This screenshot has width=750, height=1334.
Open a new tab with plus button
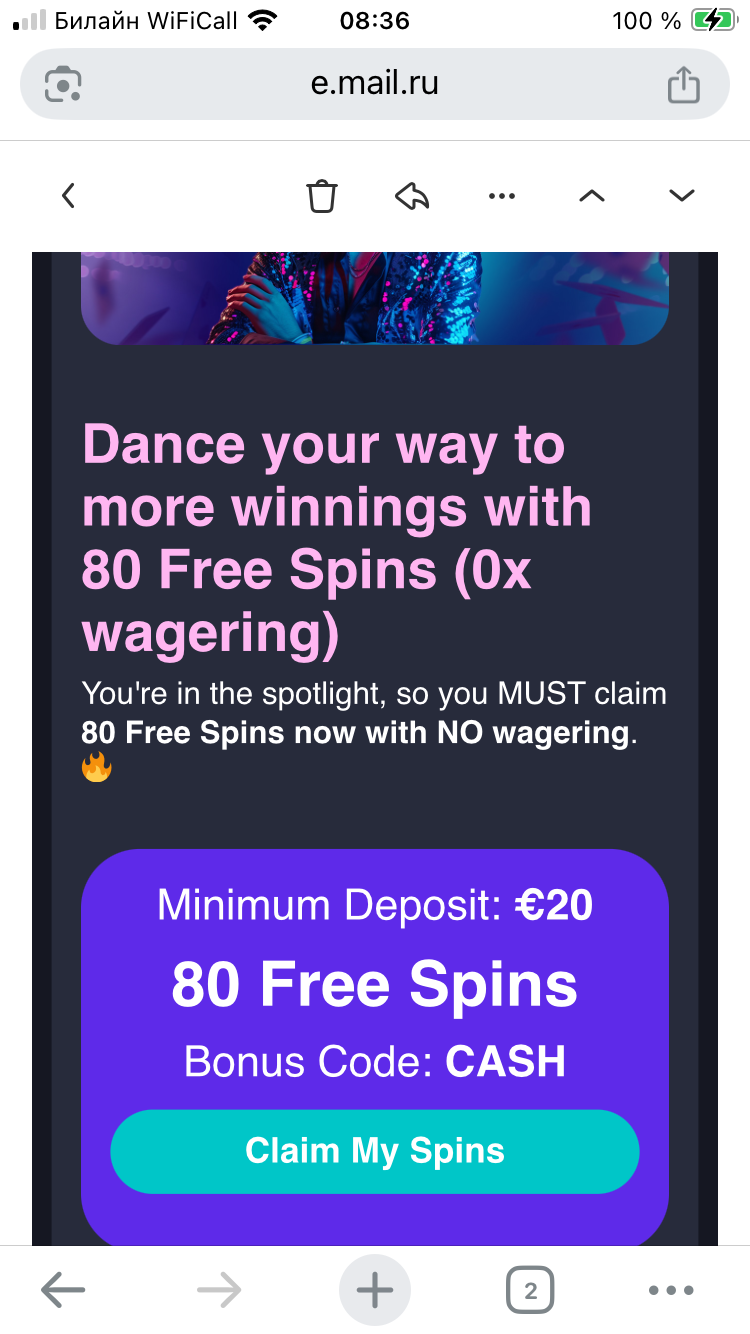(x=375, y=1291)
